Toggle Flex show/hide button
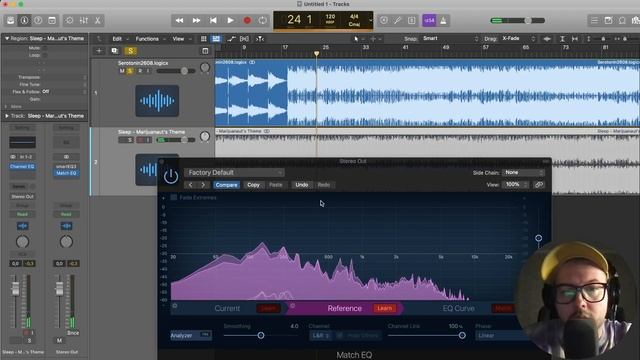The height and width of the screenshot is (360, 640). pos(244,39)
